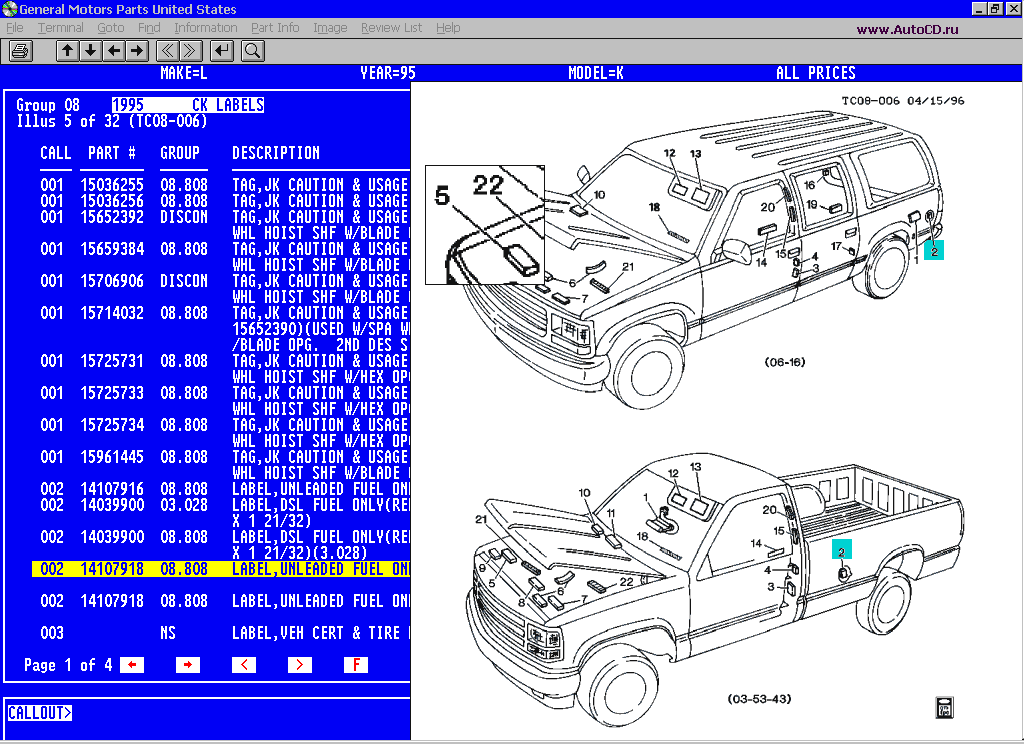
Task: Click 'Illus 5 of 32 (TC08-006)' text
Action: click(112, 121)
